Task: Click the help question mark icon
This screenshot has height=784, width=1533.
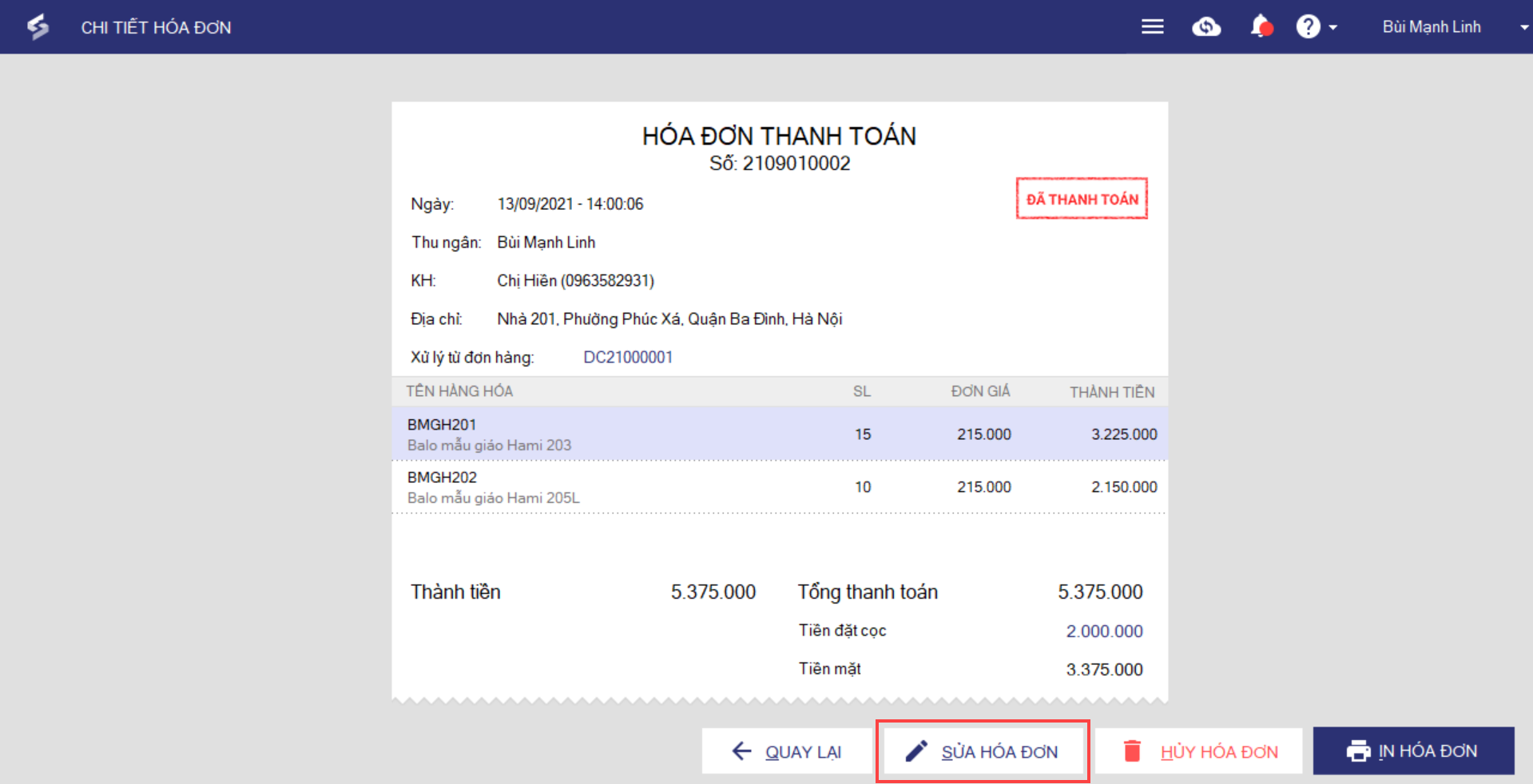Action: pos(1308,27)
